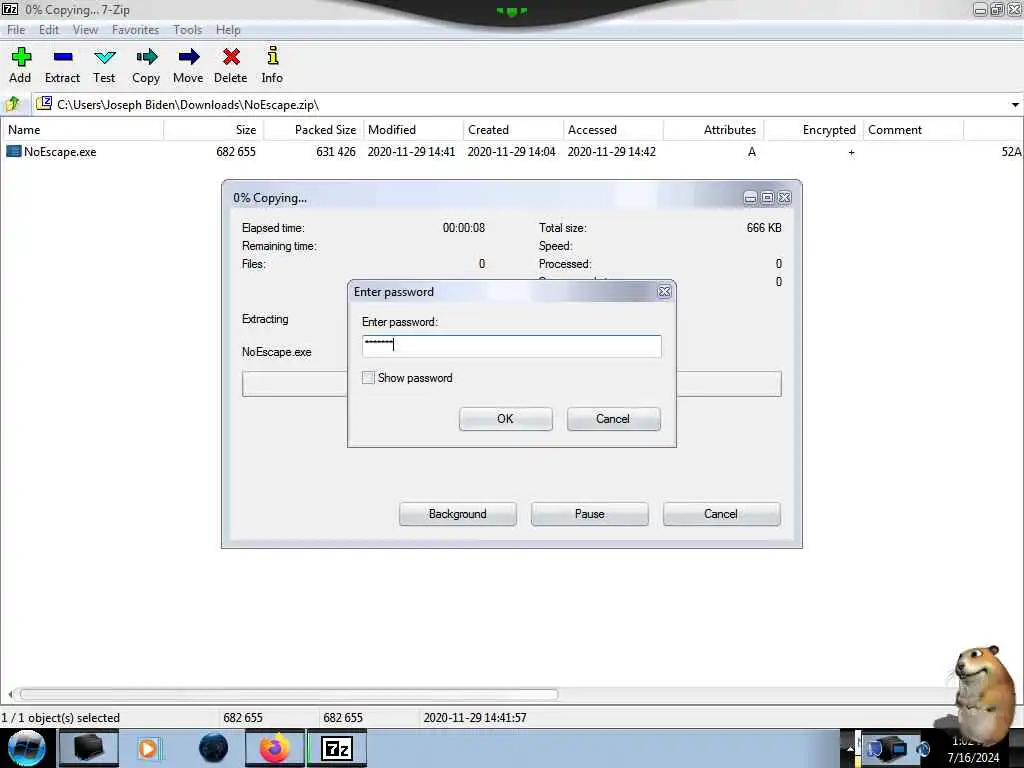Click the horizontal scrollbar of file list
The width and height of the screenshot is (1024, 768).
pos(288,694)
